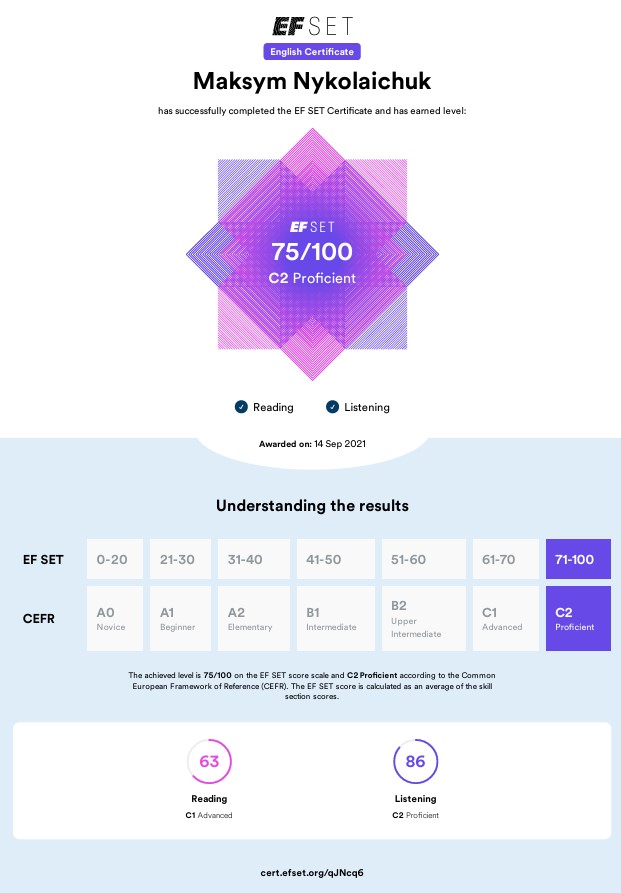Click the 61-70 score range box
This screenshot has width=621, height=893.
505,559
